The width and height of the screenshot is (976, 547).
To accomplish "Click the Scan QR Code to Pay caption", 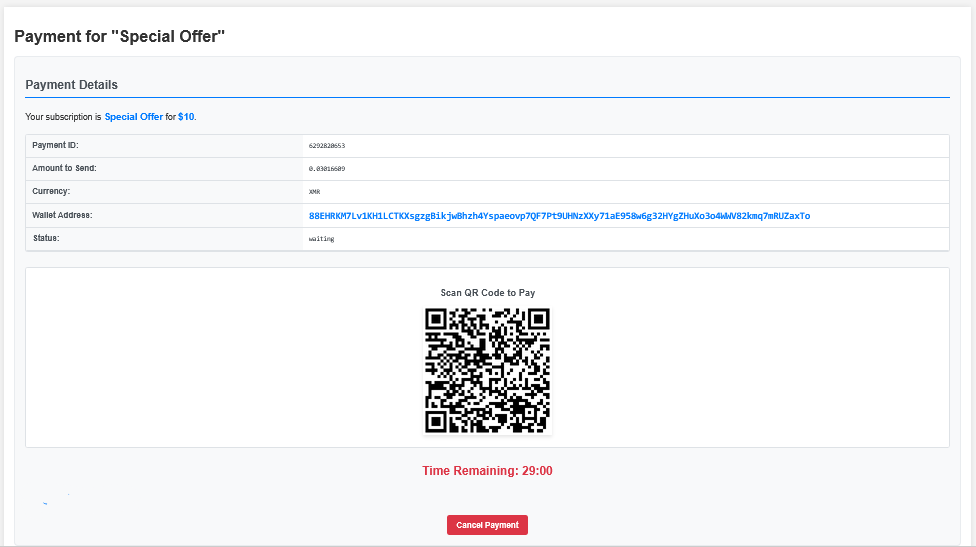I will (x=487, y=292).
